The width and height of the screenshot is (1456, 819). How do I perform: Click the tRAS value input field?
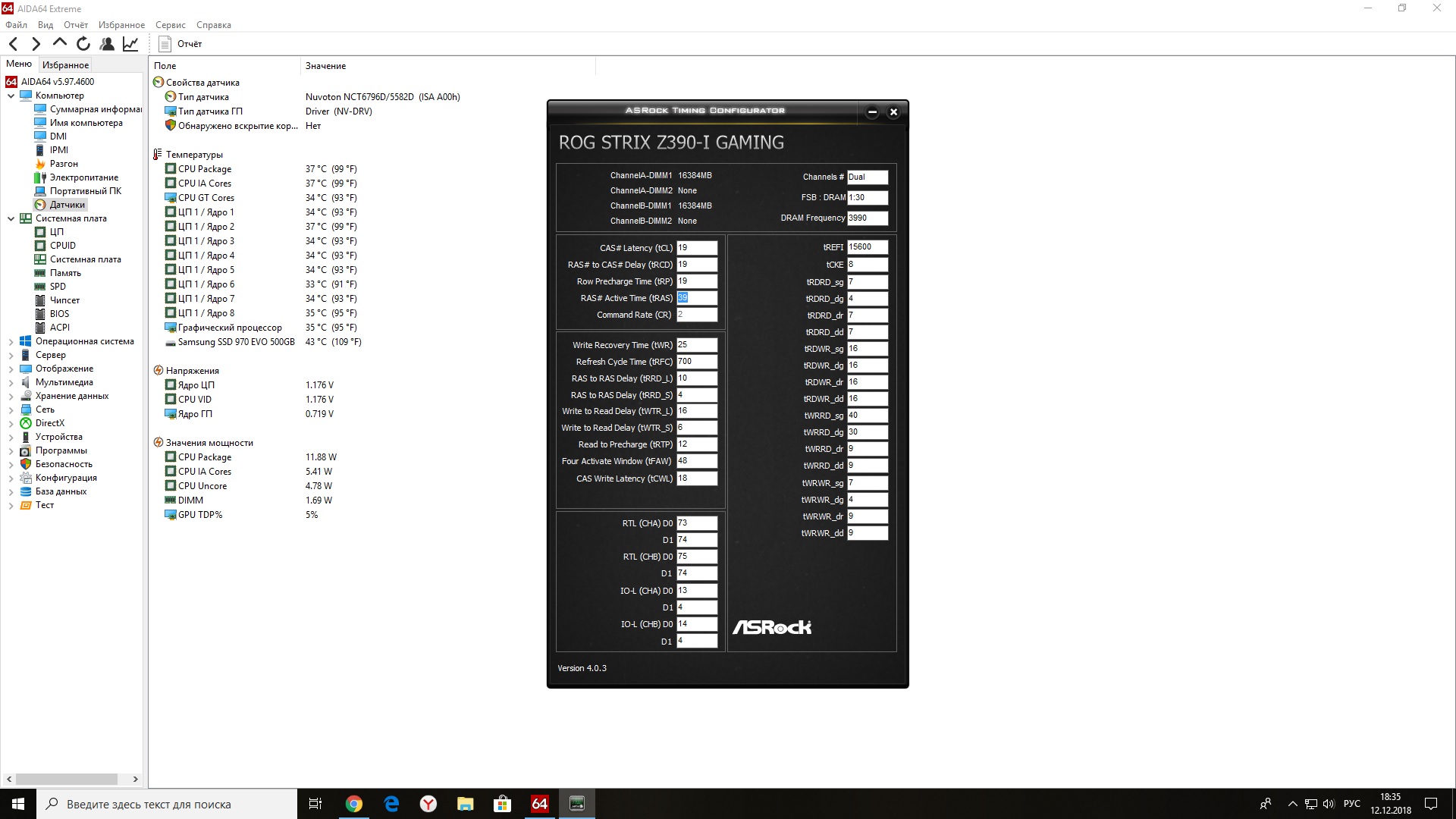(696, 298)
